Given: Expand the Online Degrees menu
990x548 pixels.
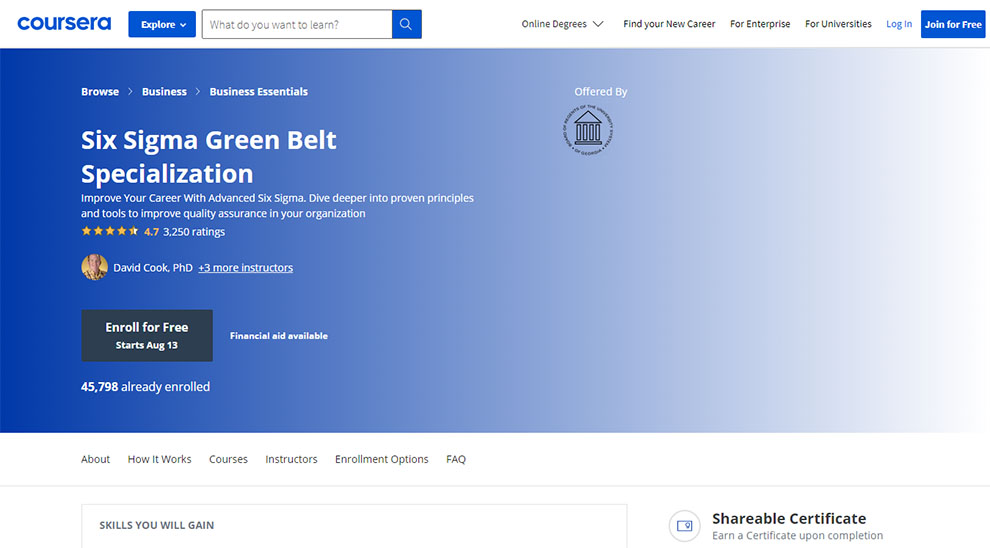Looking at the screenshot, I should 562,24.
